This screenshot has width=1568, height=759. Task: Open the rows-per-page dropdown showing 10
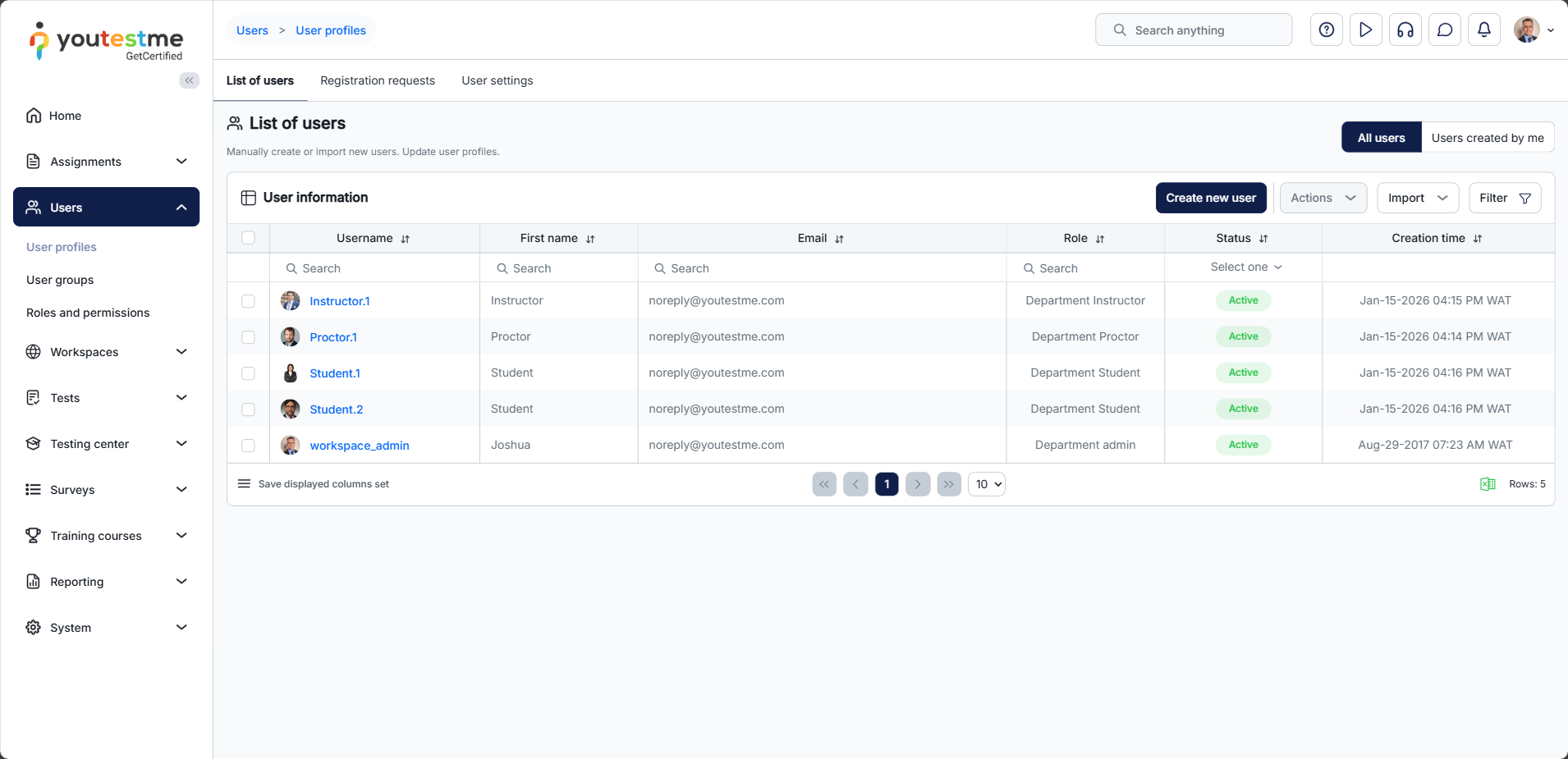tap(987, 484)
